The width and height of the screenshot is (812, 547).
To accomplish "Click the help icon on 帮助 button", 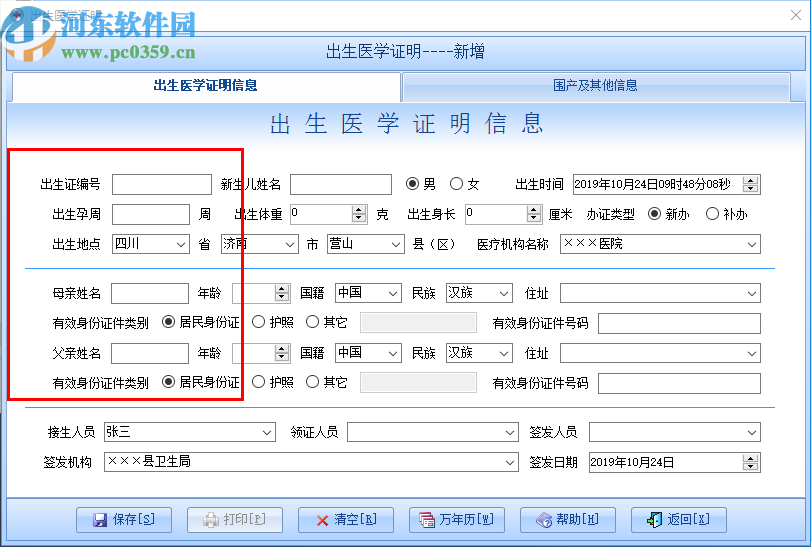I will click(544, 520).
